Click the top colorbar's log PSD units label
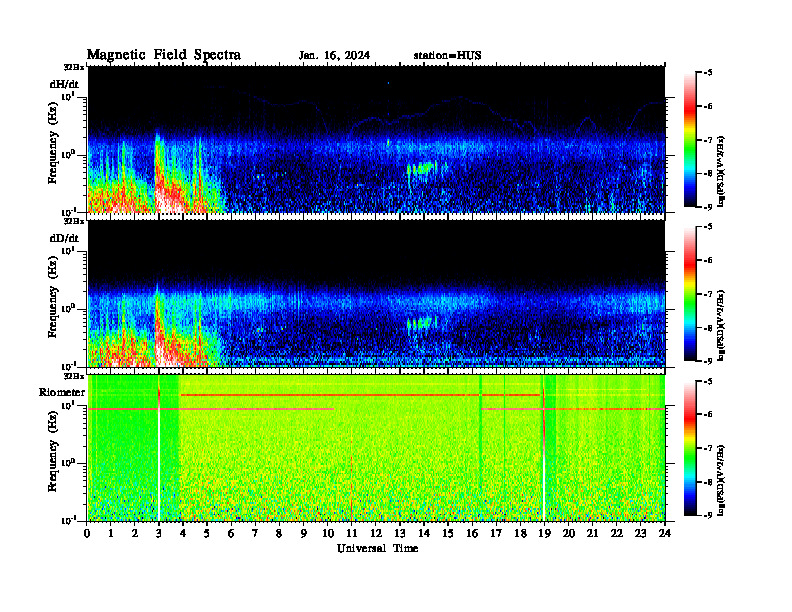 [x=721, y=171]
